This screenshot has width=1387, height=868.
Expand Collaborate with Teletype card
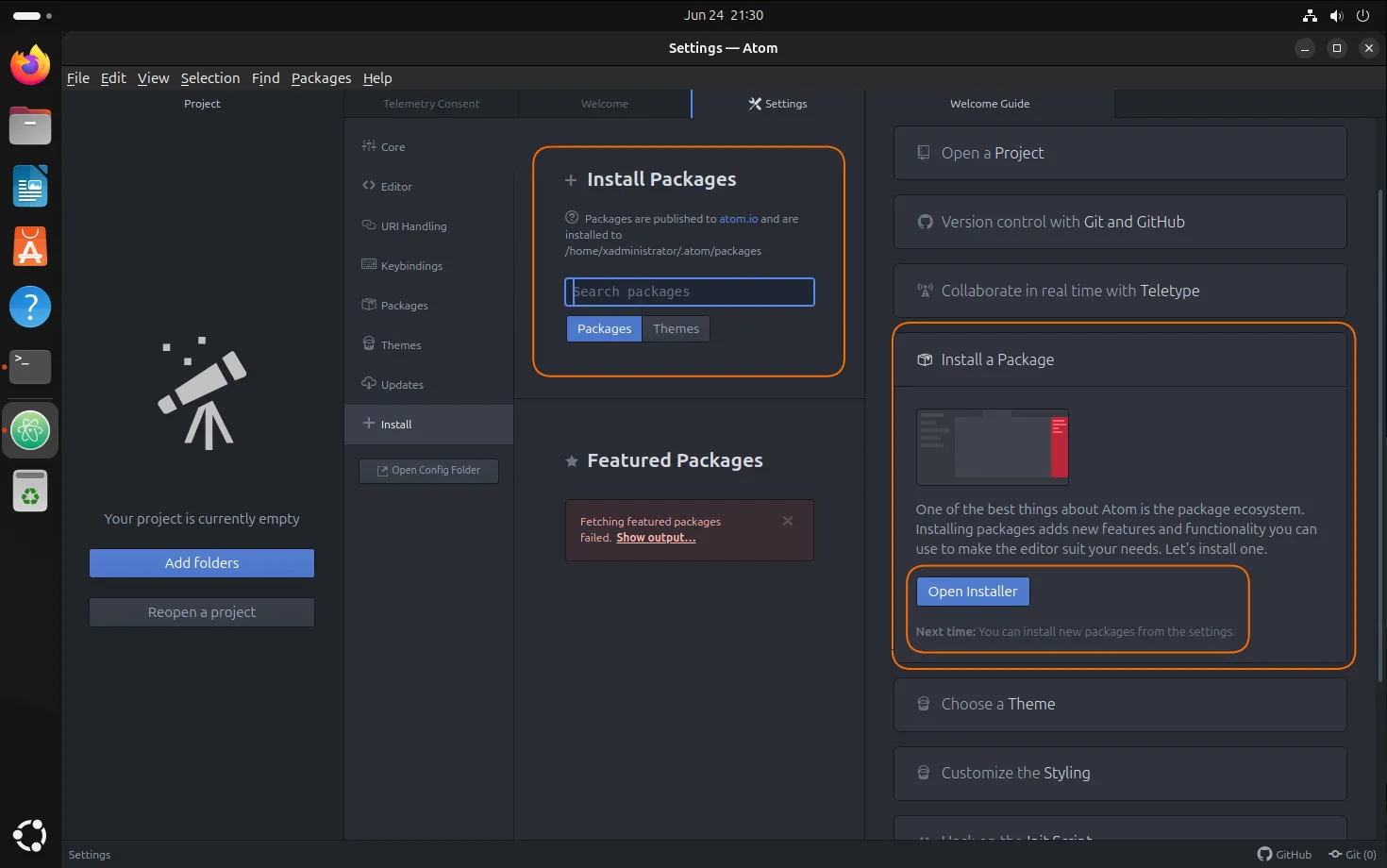[x=1120, y=291]
